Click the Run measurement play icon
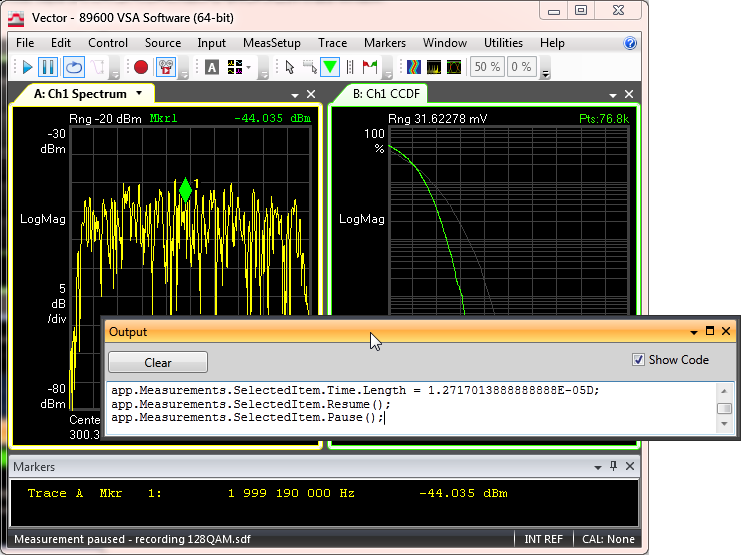Viewport: 741px width, 555px height. (28, 67)
